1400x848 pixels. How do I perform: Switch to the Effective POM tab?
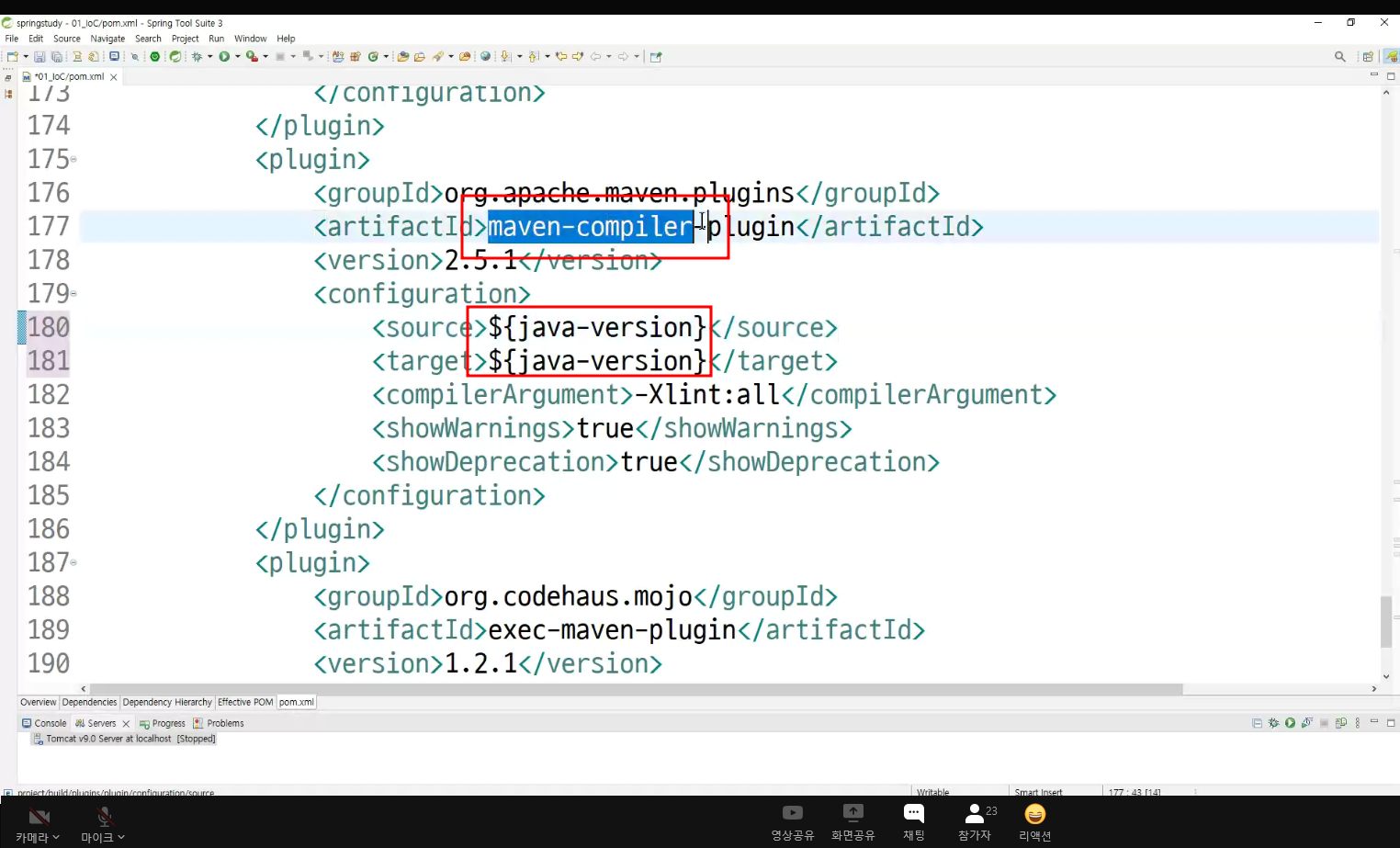245,702
